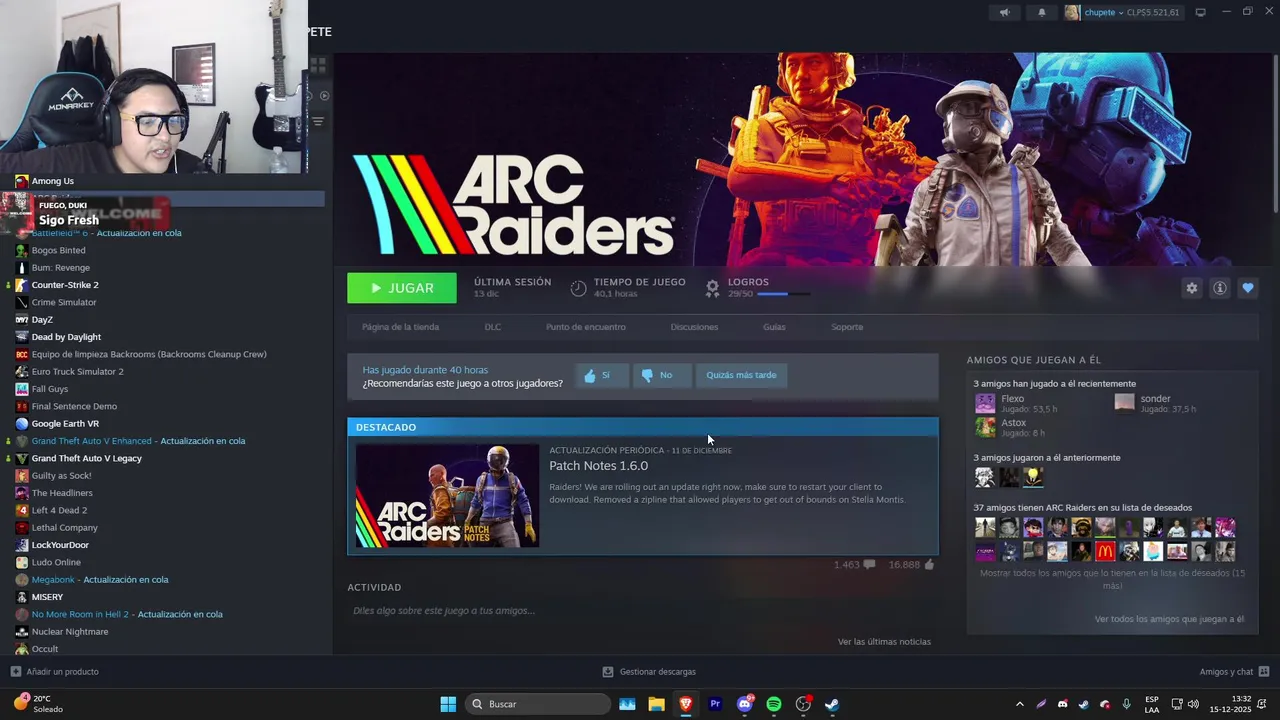1280x720 pixels.
Task: Select Among Us in library list
Action: click(53, 181)
